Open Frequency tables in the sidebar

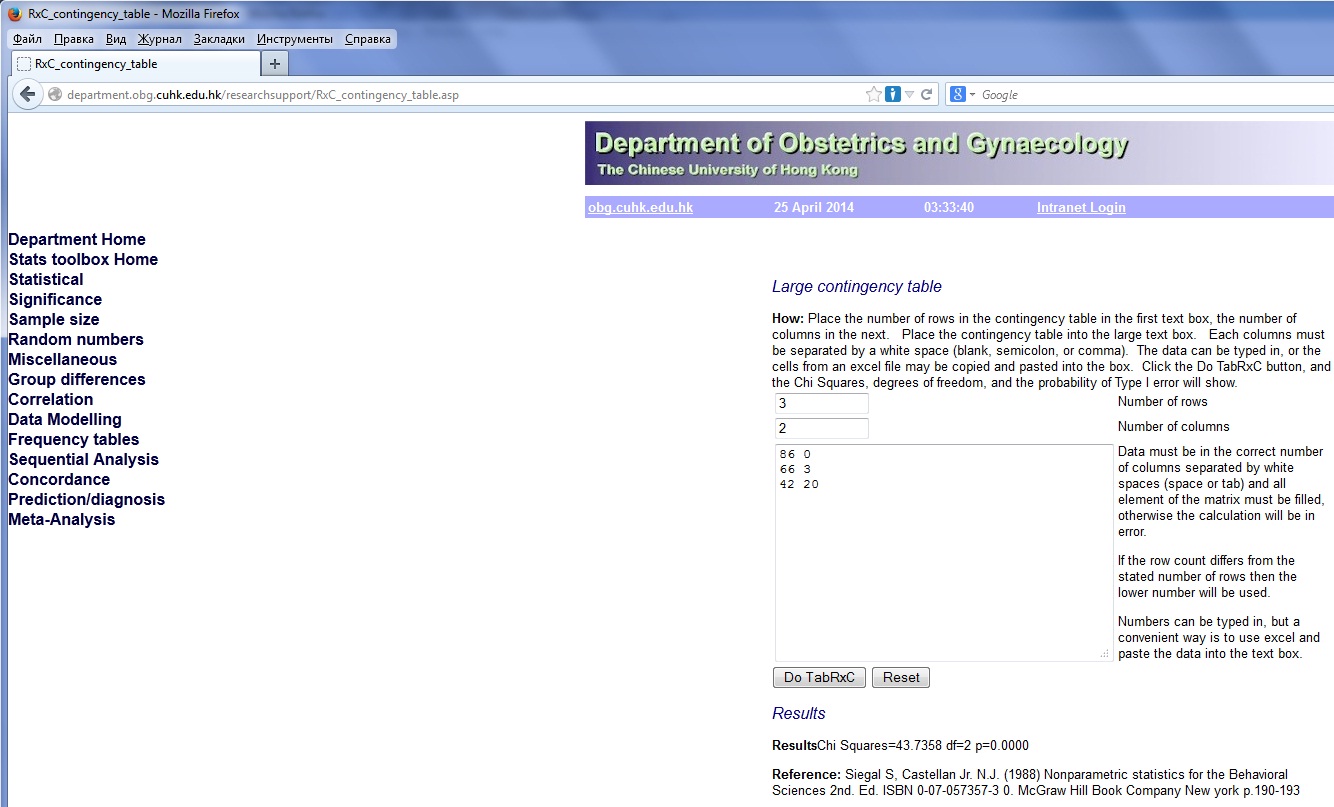pos(74,440)
